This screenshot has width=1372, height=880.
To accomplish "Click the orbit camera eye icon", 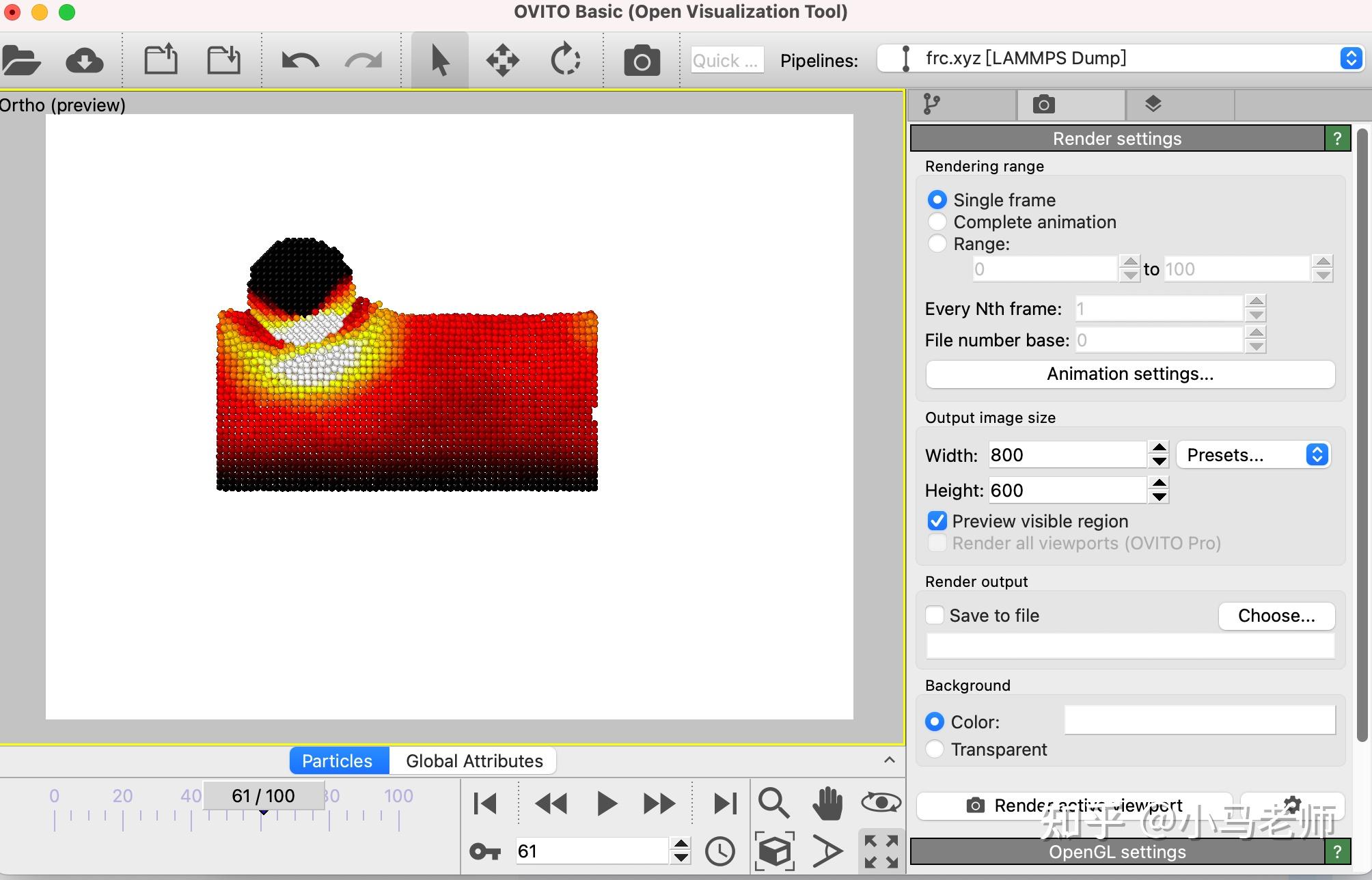I will pyautogui.click(x=881, y=801).
